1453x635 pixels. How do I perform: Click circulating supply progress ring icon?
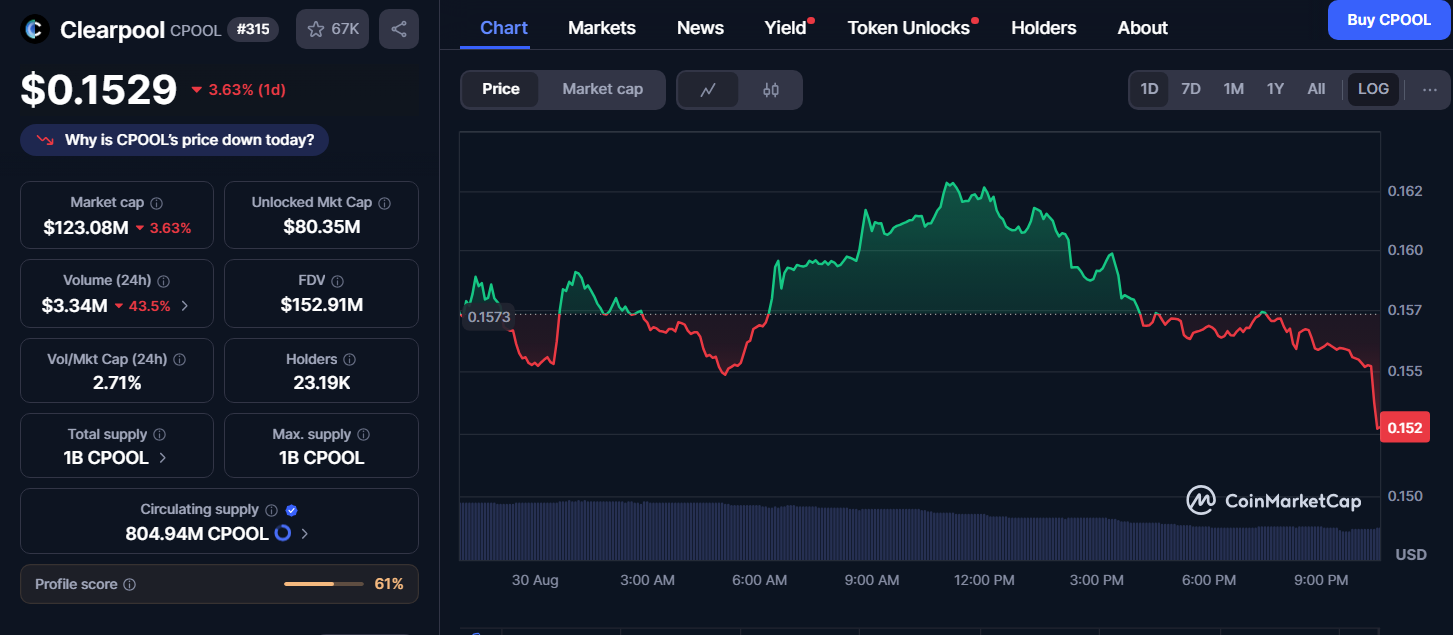pyautogui.click(x=283, y=533)
